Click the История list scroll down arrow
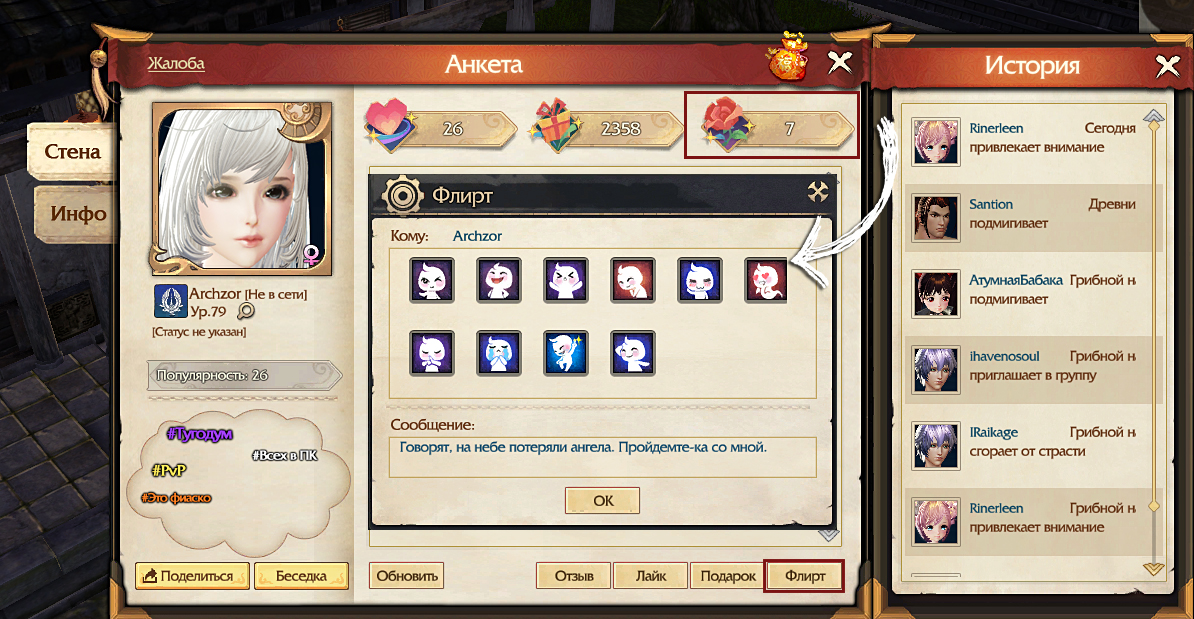This screenshot has width=1194, height=619. coord(1154,568)
